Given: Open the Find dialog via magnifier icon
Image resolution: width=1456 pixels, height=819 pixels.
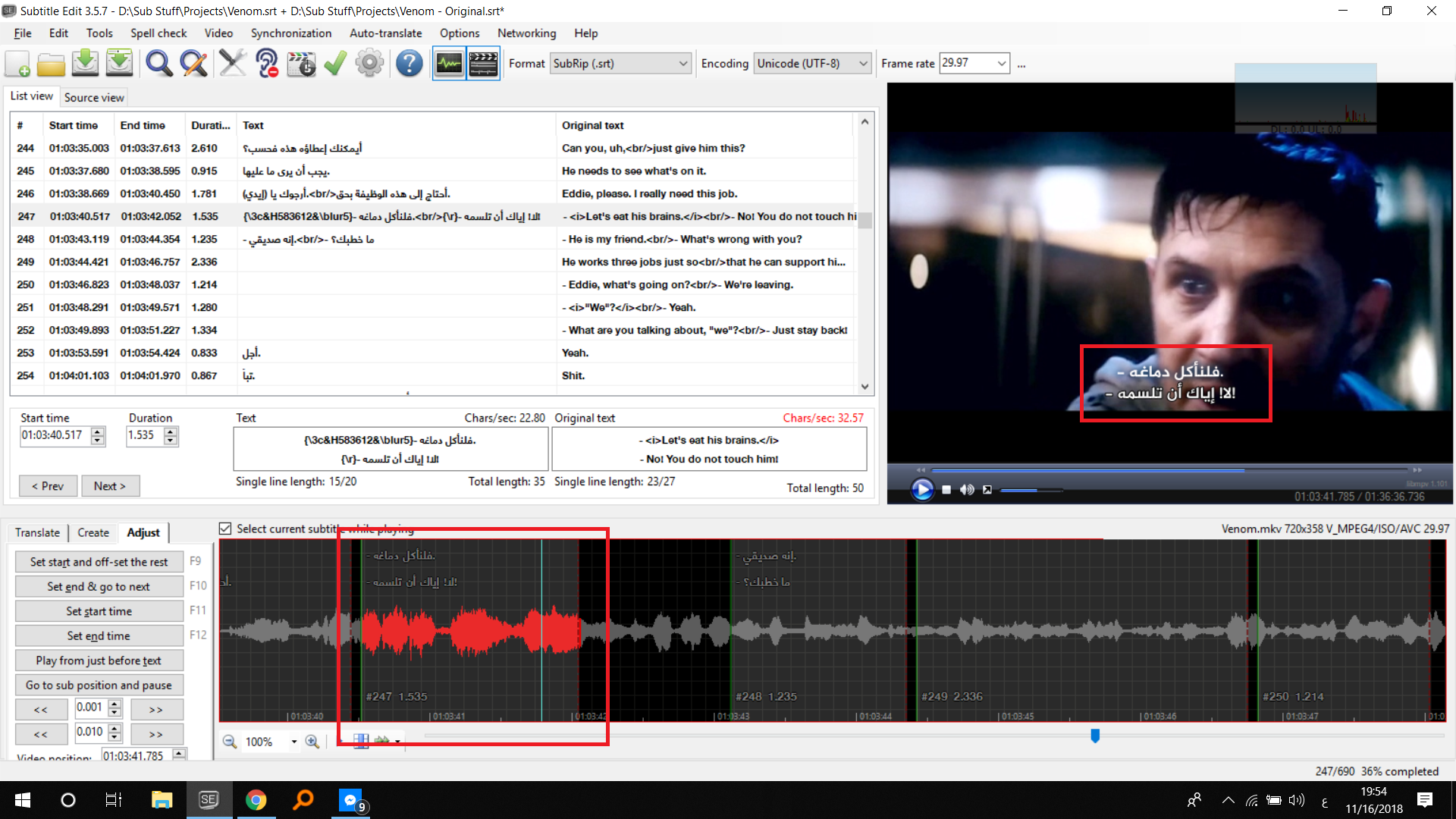Looking at the screenshot, I should click(x=158, y=63).
